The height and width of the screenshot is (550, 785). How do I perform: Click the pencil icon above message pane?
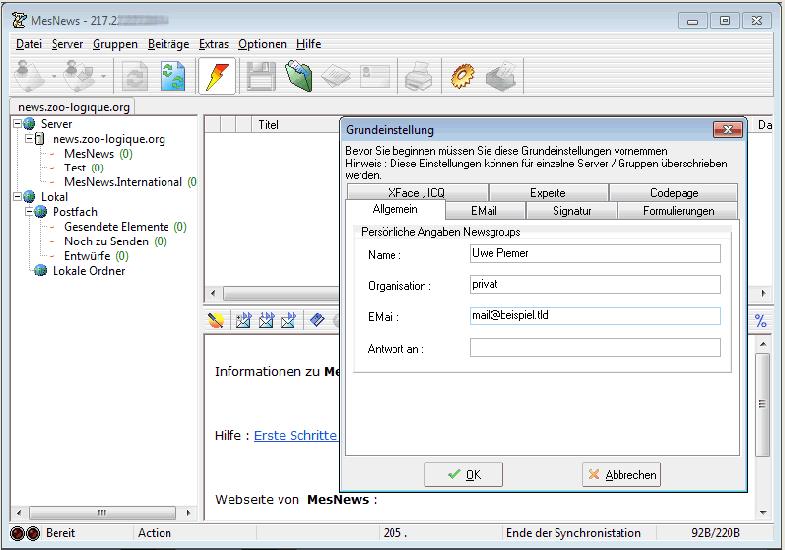click(x=217, y=320)
